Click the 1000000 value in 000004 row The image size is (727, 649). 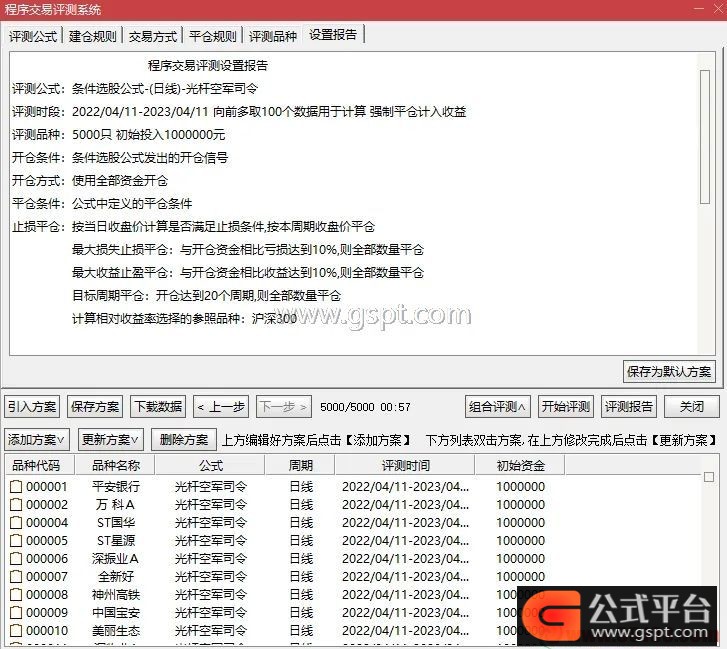tap(520, 522)
